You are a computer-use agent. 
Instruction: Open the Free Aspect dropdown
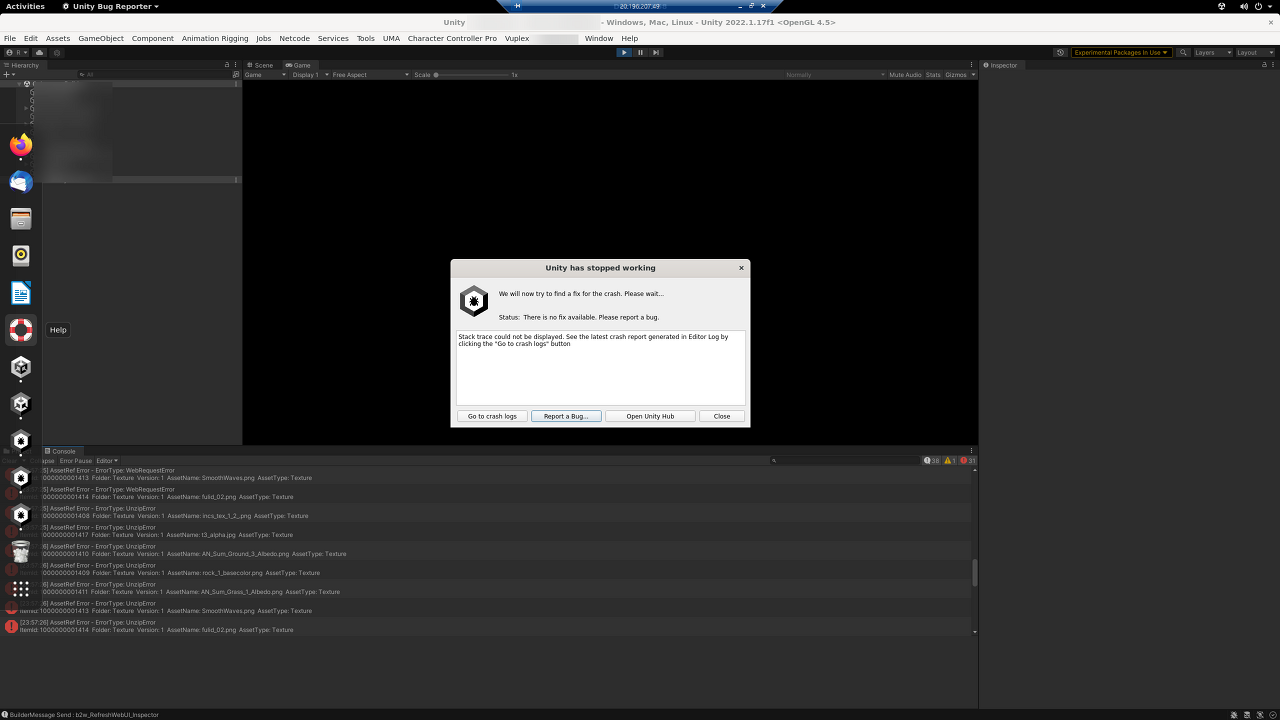(x=371, y=75)
